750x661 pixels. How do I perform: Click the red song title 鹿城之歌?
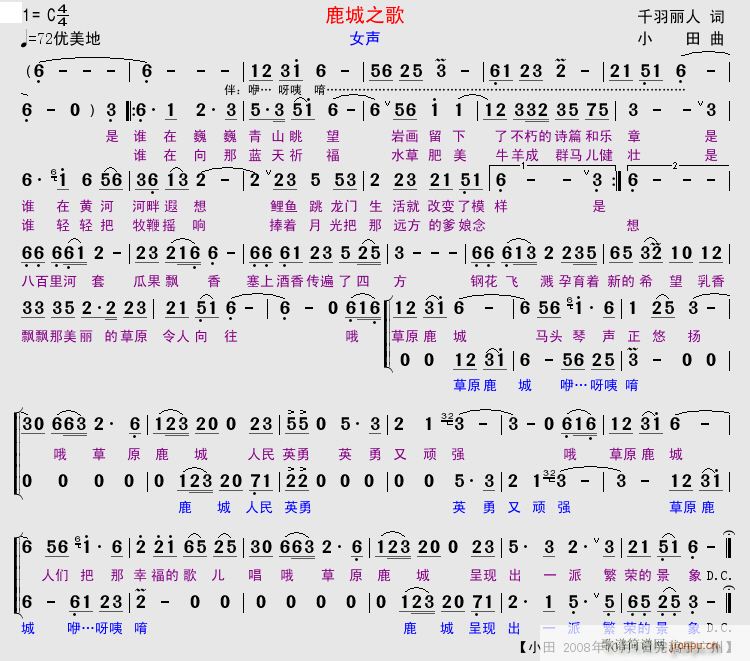pos(365,16)
